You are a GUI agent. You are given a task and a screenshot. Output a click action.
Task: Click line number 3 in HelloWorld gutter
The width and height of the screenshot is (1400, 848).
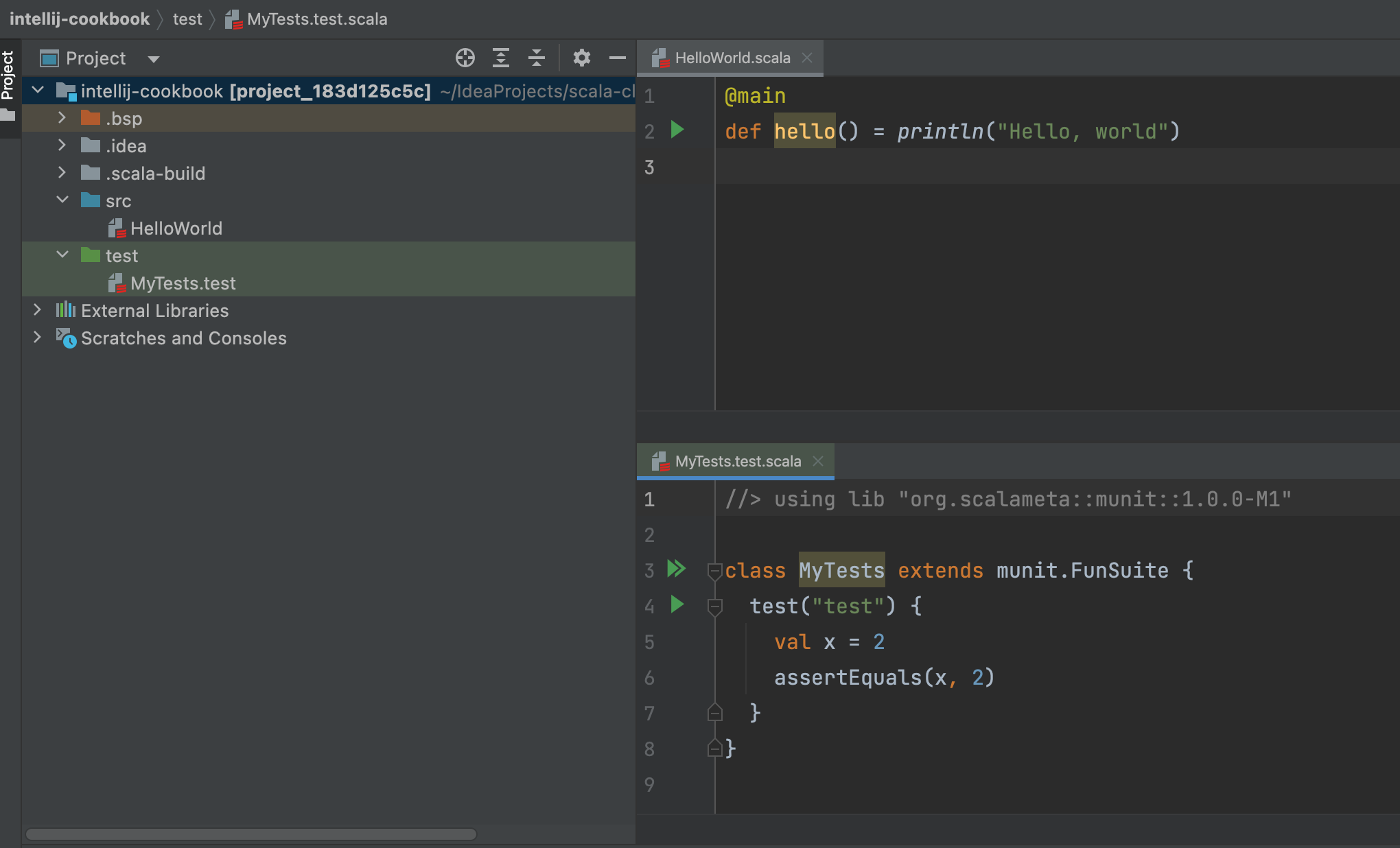649,167
